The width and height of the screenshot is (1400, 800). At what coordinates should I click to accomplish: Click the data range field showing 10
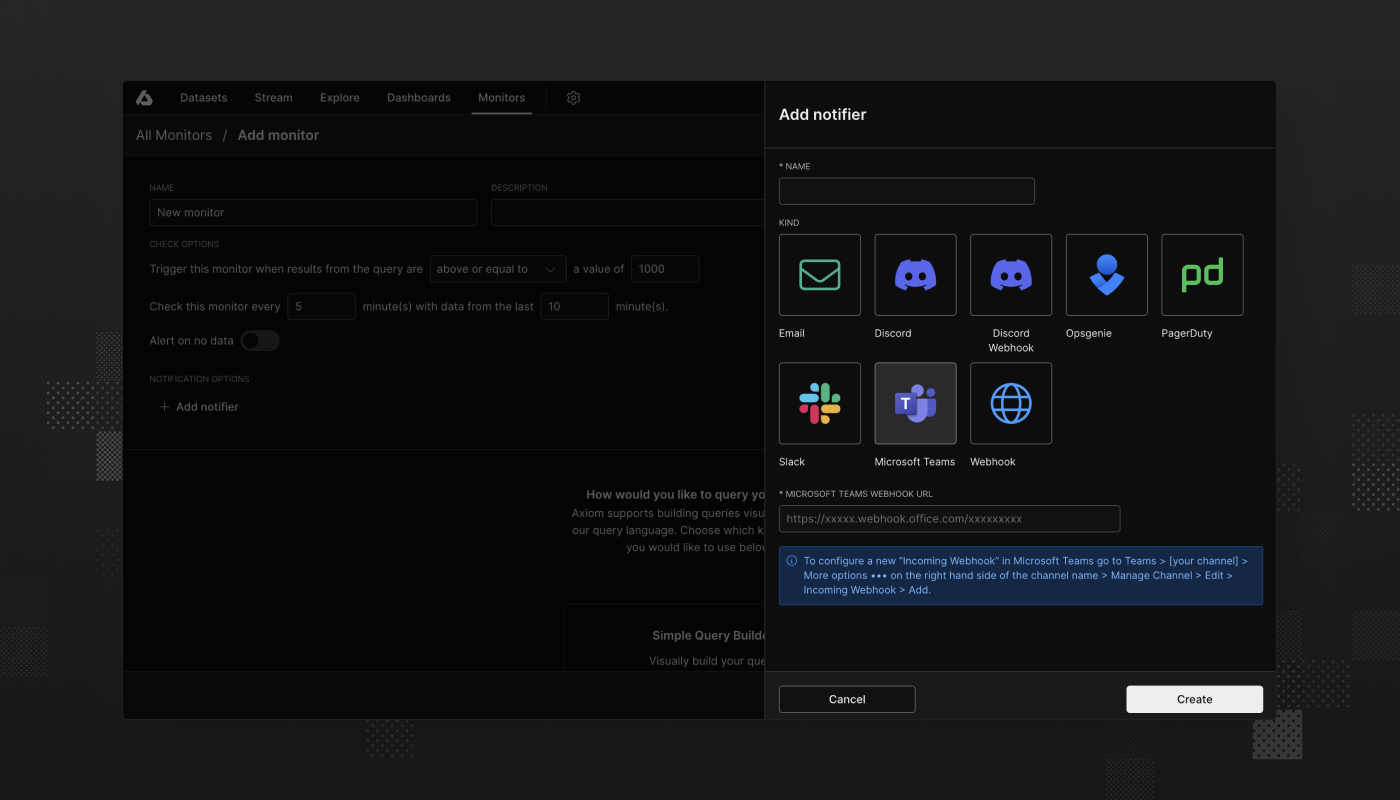pyautogui.click(x=575, y=306)
